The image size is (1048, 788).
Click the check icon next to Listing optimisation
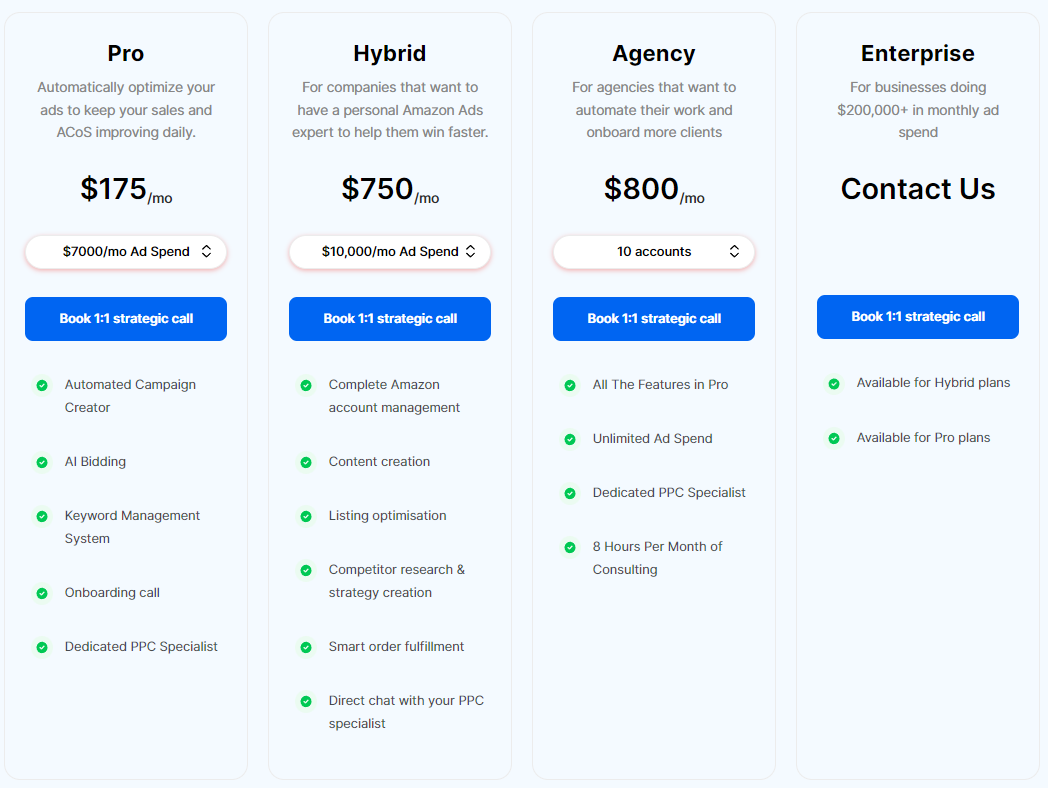point(306,517)
